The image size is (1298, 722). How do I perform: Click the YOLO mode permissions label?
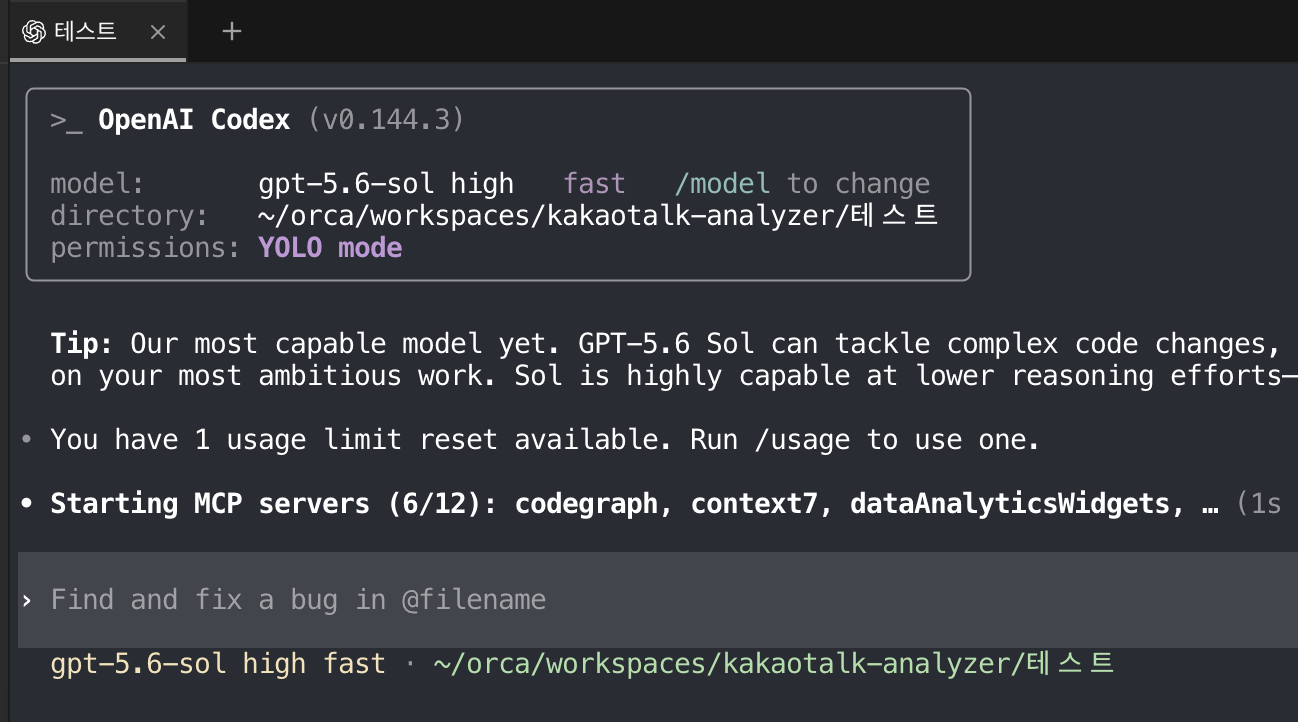[x=330, y=248]
